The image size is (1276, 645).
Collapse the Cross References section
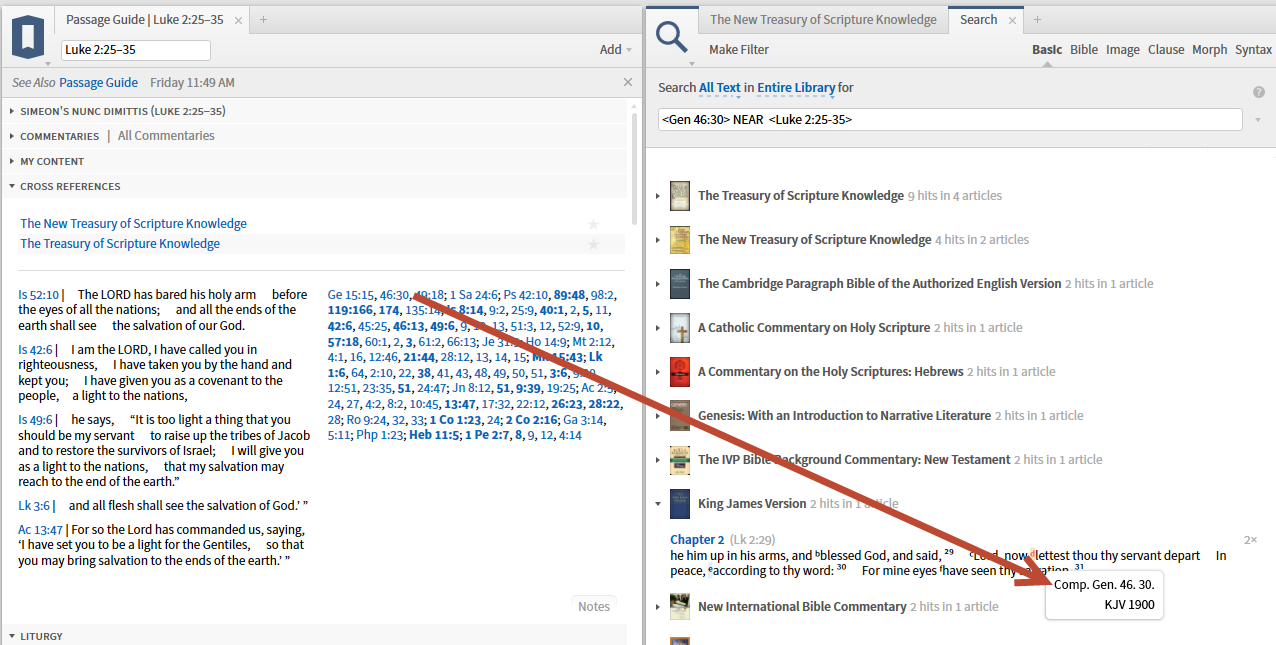11,186
